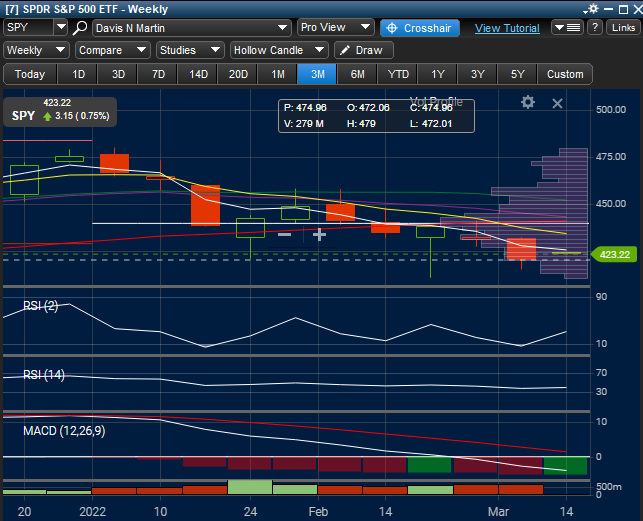
Task: Click the Mar date axis label
Action: pyautogui.click(x=498, y=512)
